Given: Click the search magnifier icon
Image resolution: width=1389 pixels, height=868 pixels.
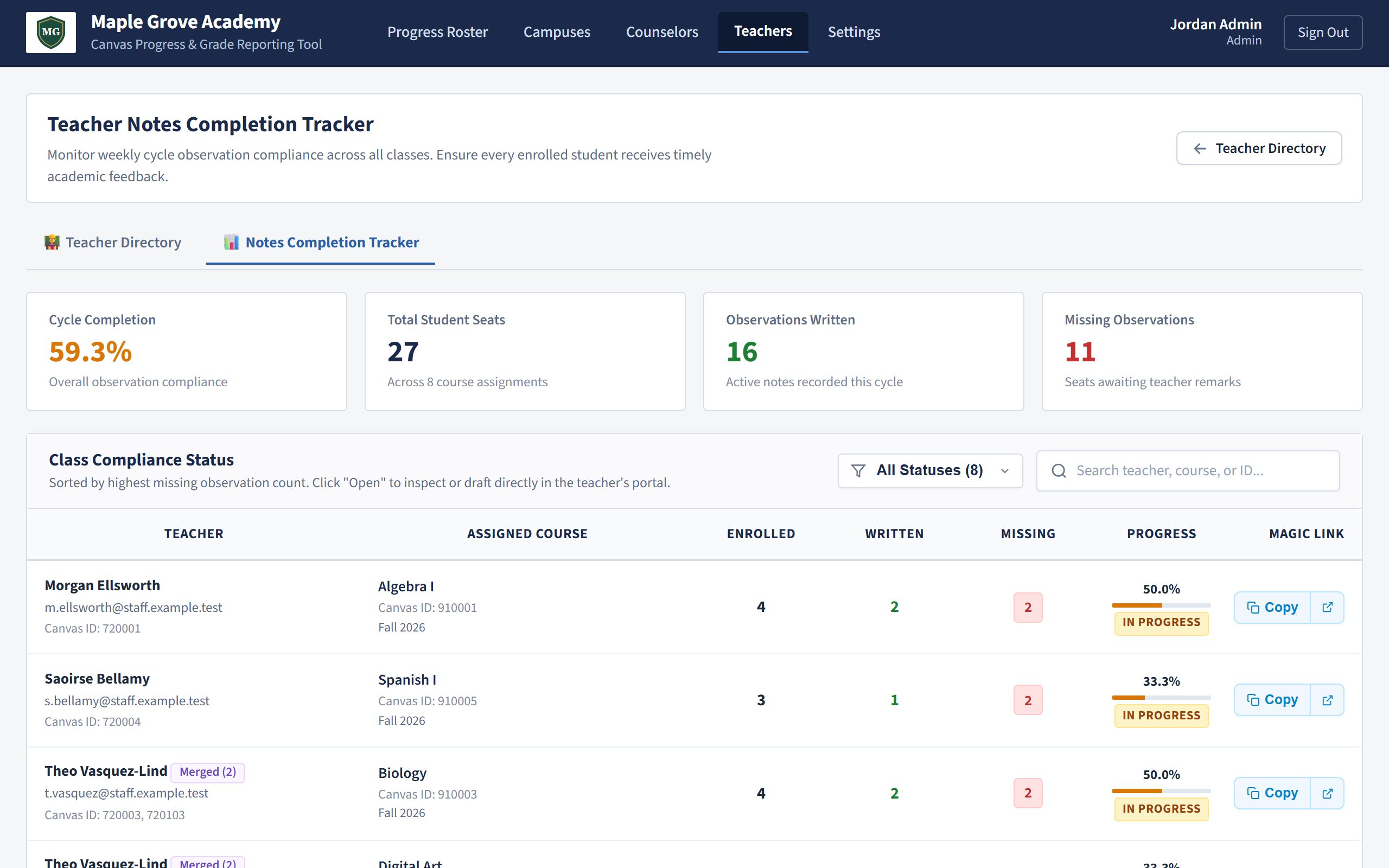Looking at the screenshot, I should click(1059, 471).
